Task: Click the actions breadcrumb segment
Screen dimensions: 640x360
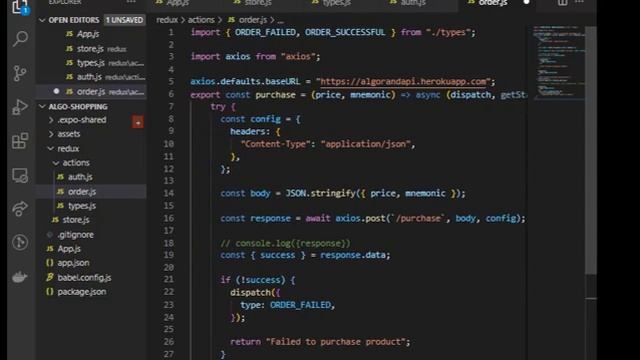Action: click(201, 20)
